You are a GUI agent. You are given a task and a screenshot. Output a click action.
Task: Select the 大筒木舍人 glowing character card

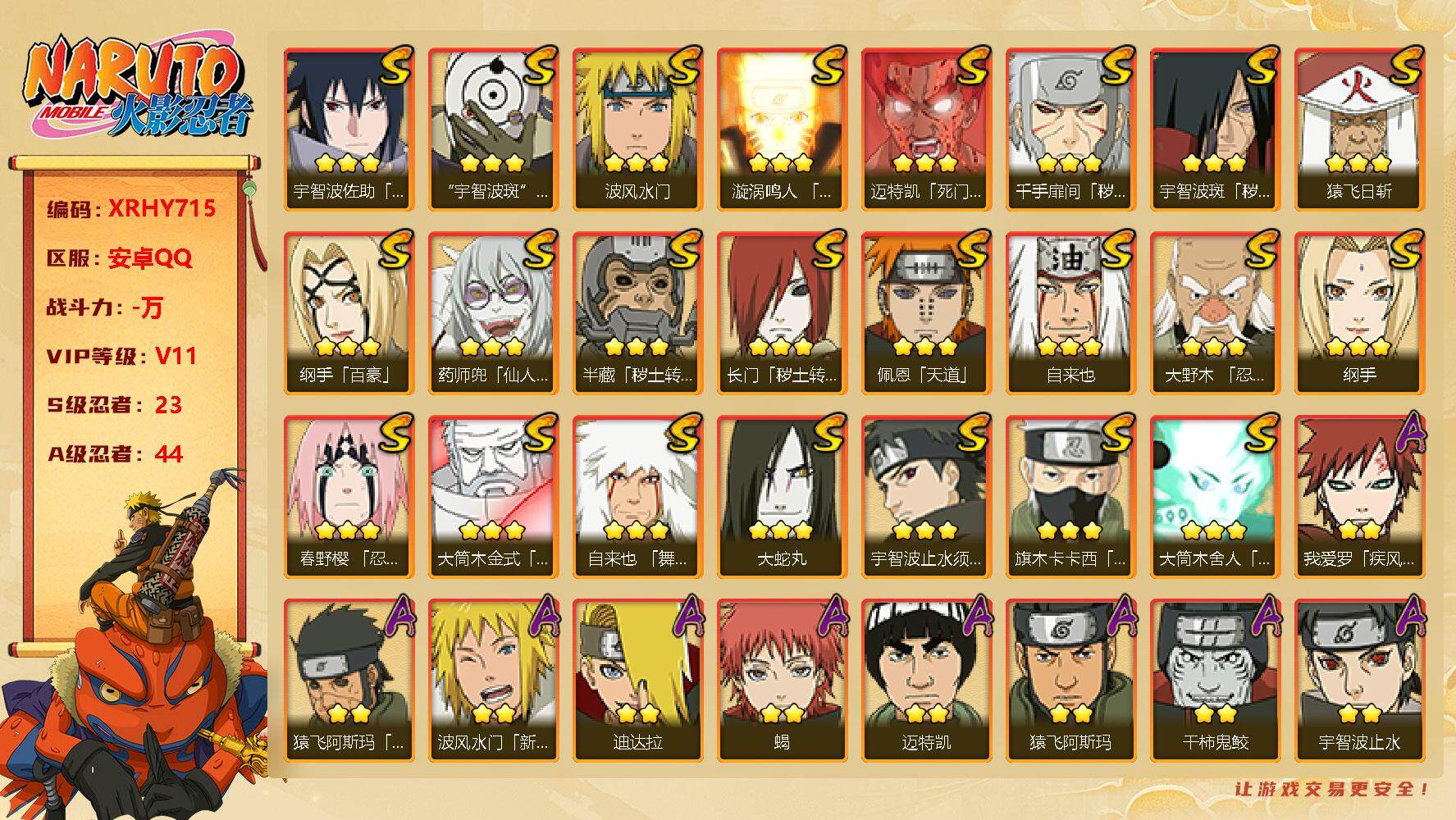(x=1215, y=497)
